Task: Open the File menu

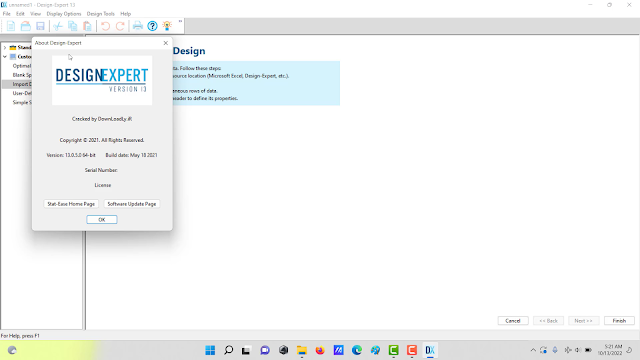Action: [x=7, y=13]
